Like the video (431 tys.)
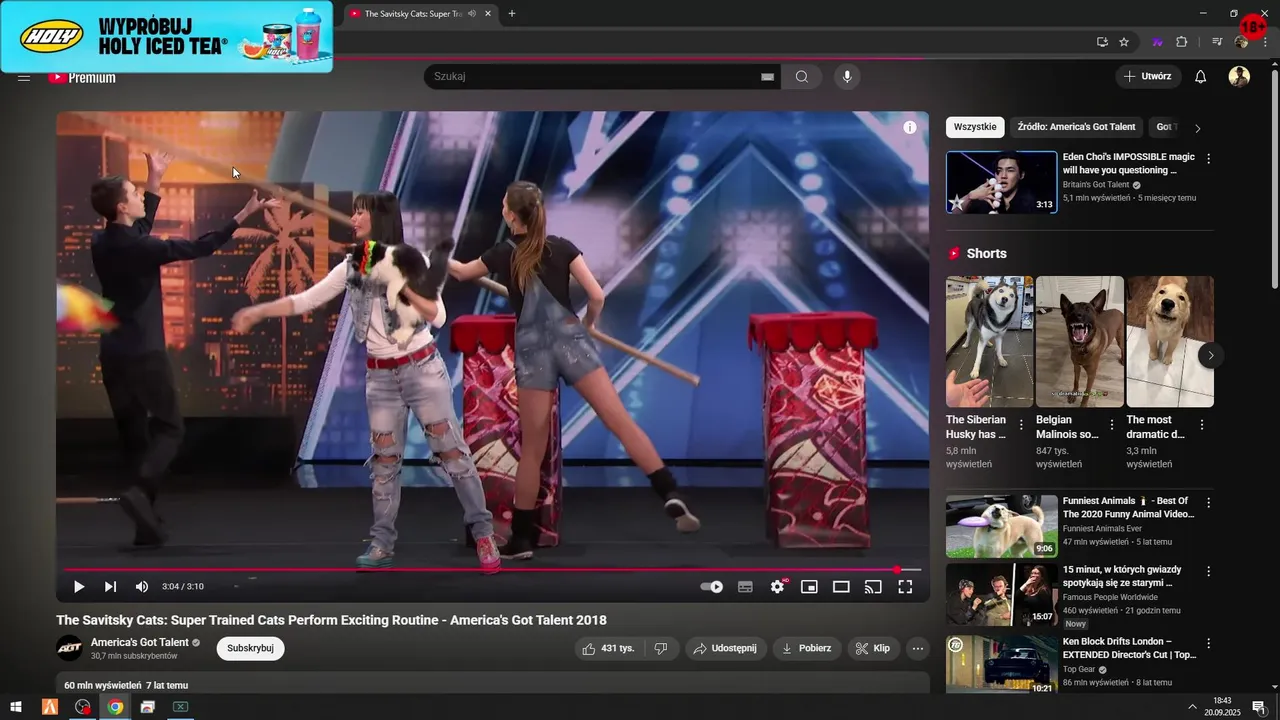The width and height of the screenshot is (1280, 720). [x=609, y=648]
